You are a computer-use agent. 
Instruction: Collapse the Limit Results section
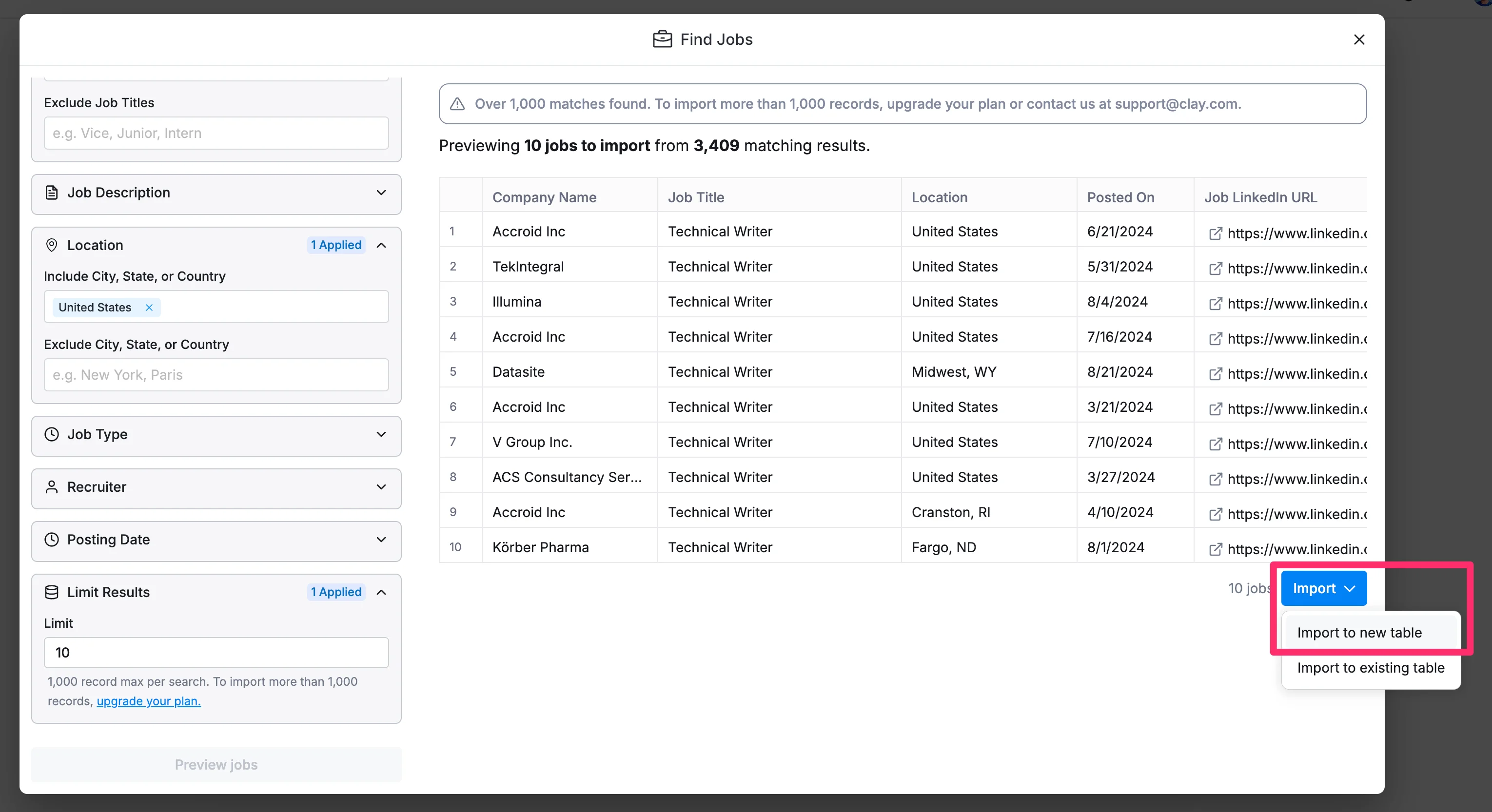click(381, 592)
